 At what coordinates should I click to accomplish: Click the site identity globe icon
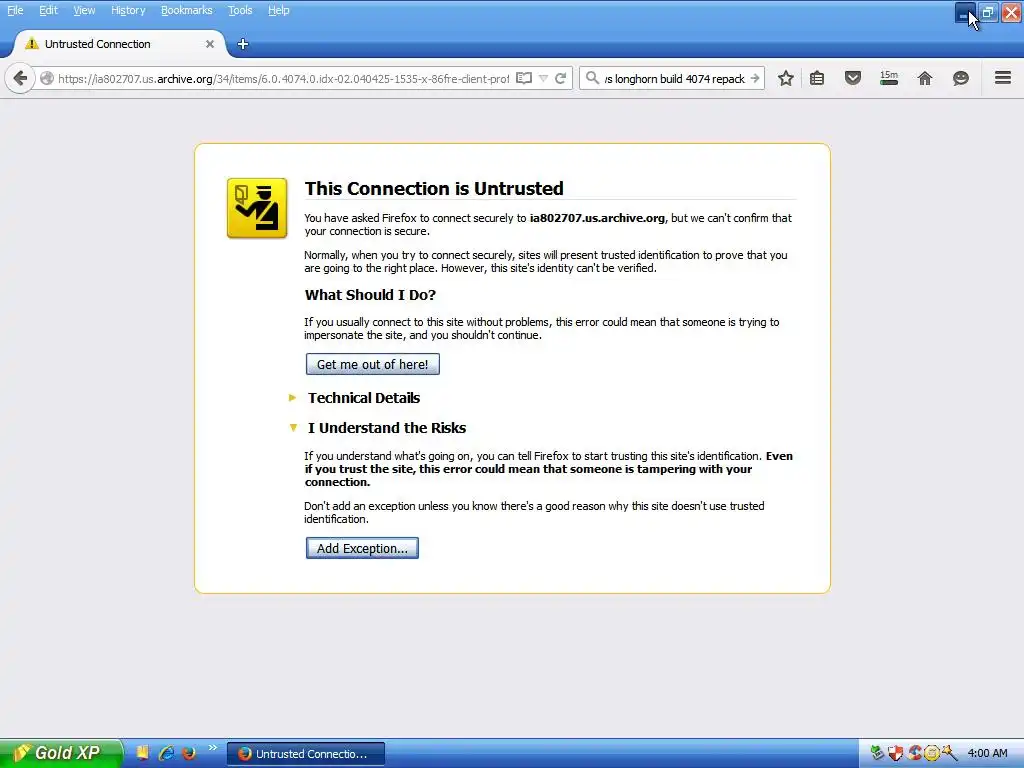tap(46, 78)
